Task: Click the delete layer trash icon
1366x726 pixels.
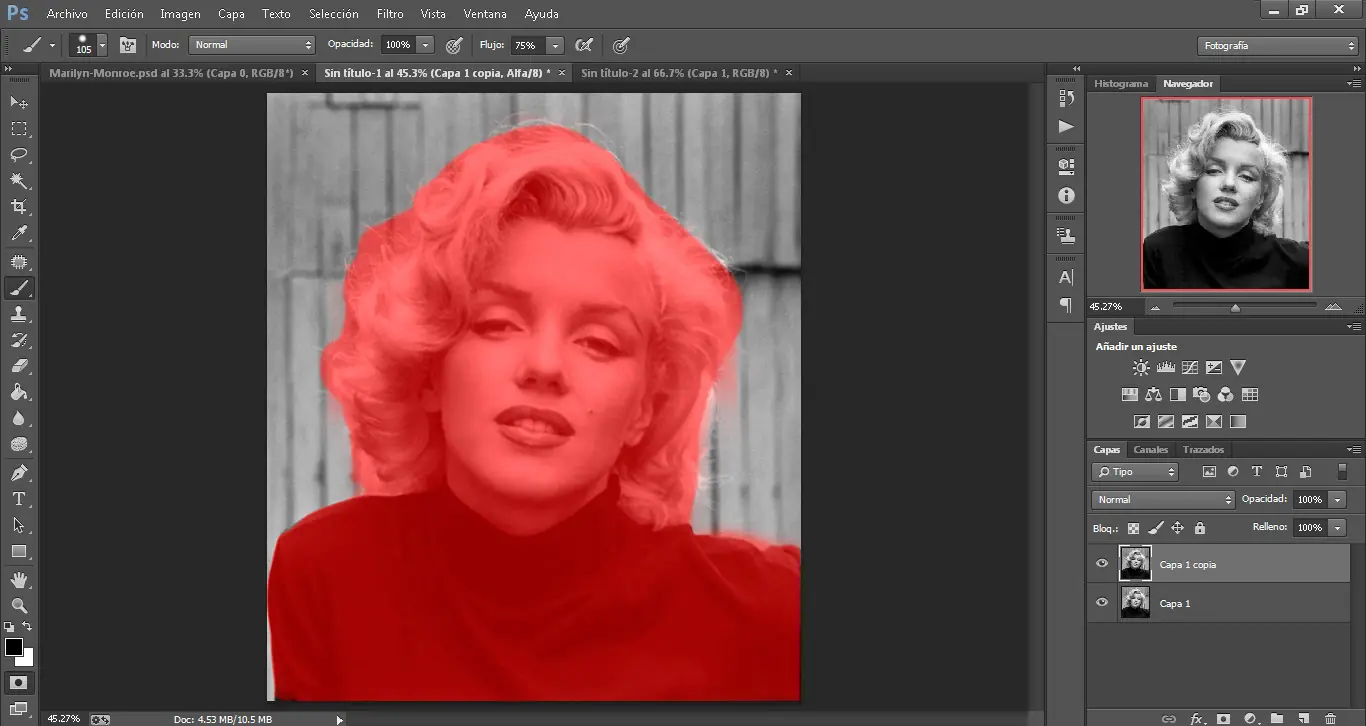Action: pos(1330,718)
